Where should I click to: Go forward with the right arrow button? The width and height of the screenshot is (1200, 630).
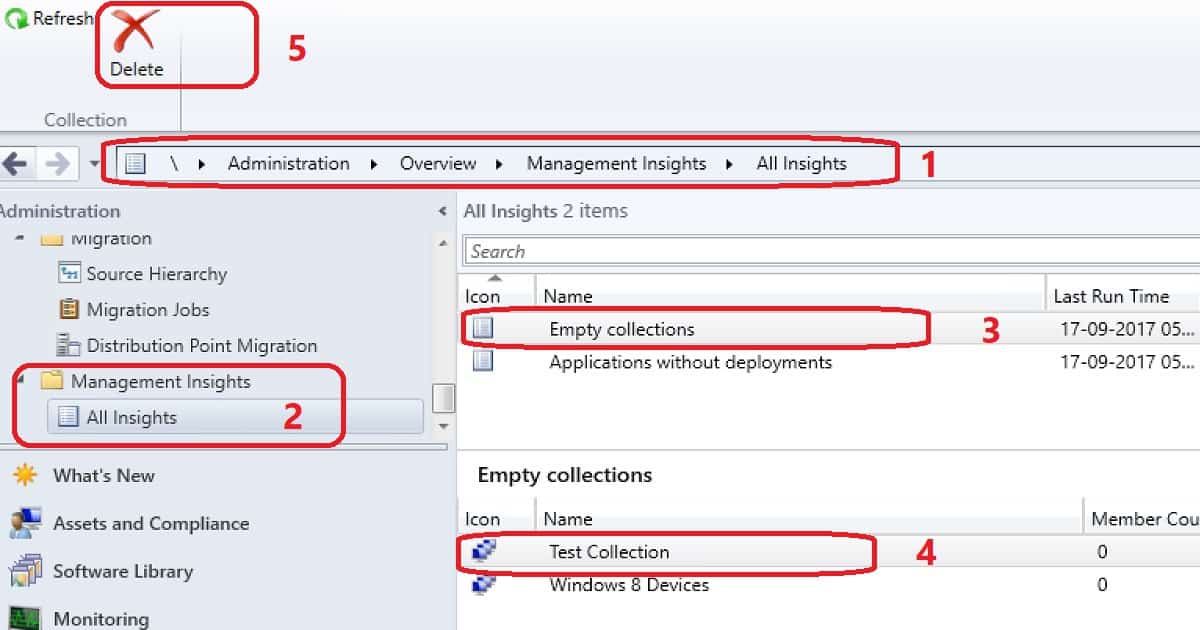(57, 164)
